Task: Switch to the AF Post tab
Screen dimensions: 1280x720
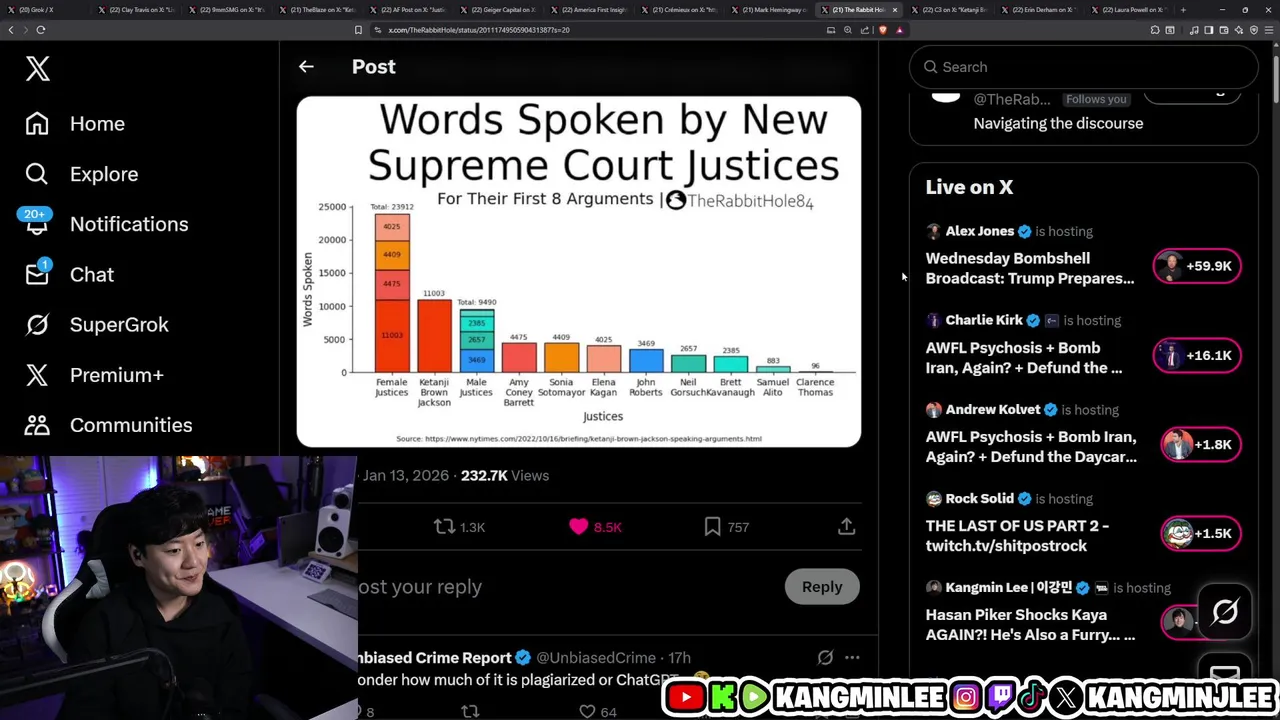Action: tap(406, 10)
